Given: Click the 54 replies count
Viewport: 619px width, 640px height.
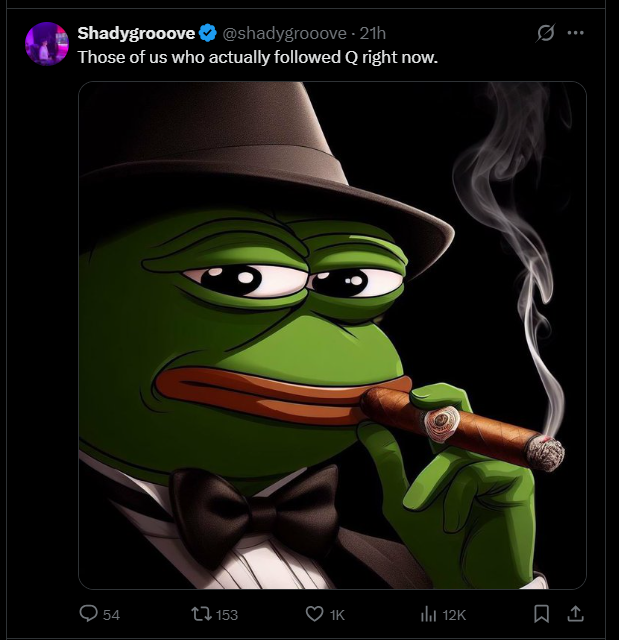Looking at the screenshot, I should (111, 615).
